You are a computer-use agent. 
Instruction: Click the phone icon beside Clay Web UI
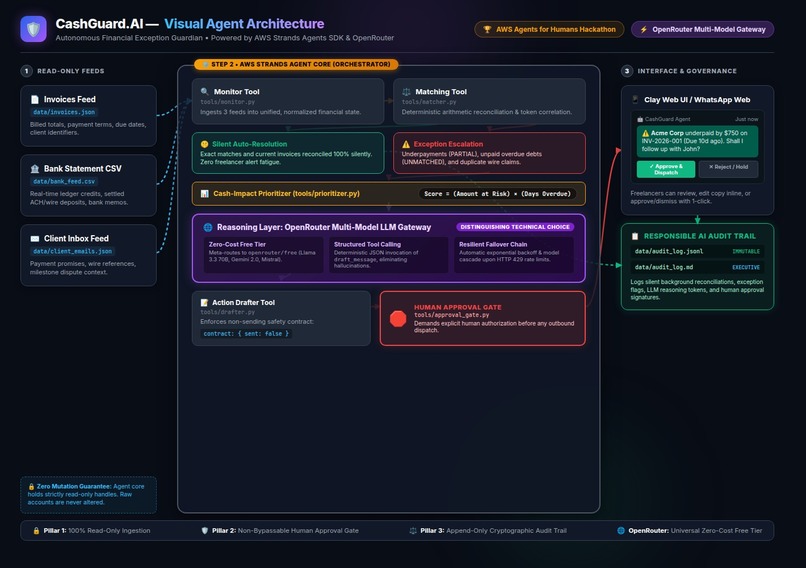point(635,99)
